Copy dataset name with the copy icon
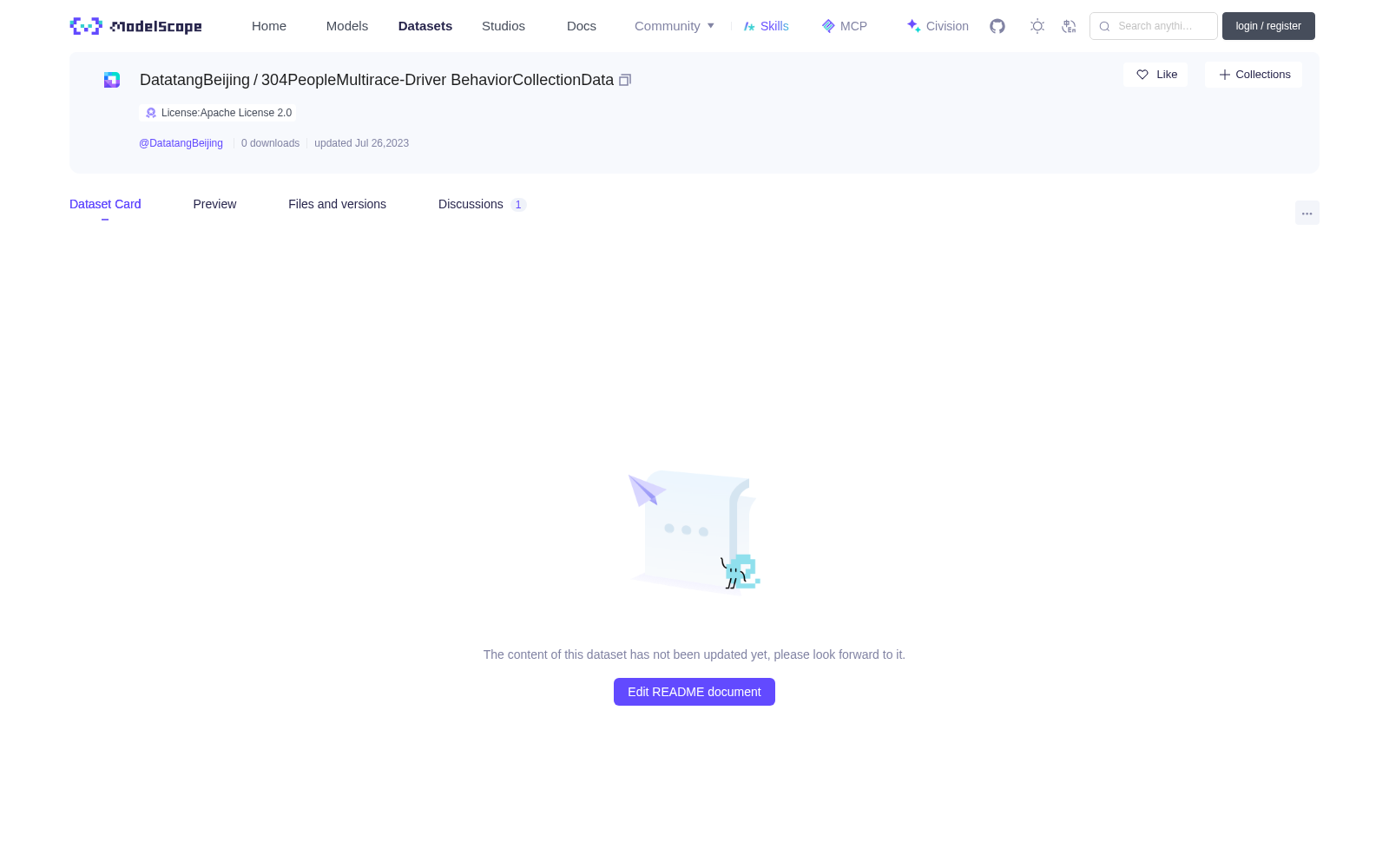 [625, 80]
